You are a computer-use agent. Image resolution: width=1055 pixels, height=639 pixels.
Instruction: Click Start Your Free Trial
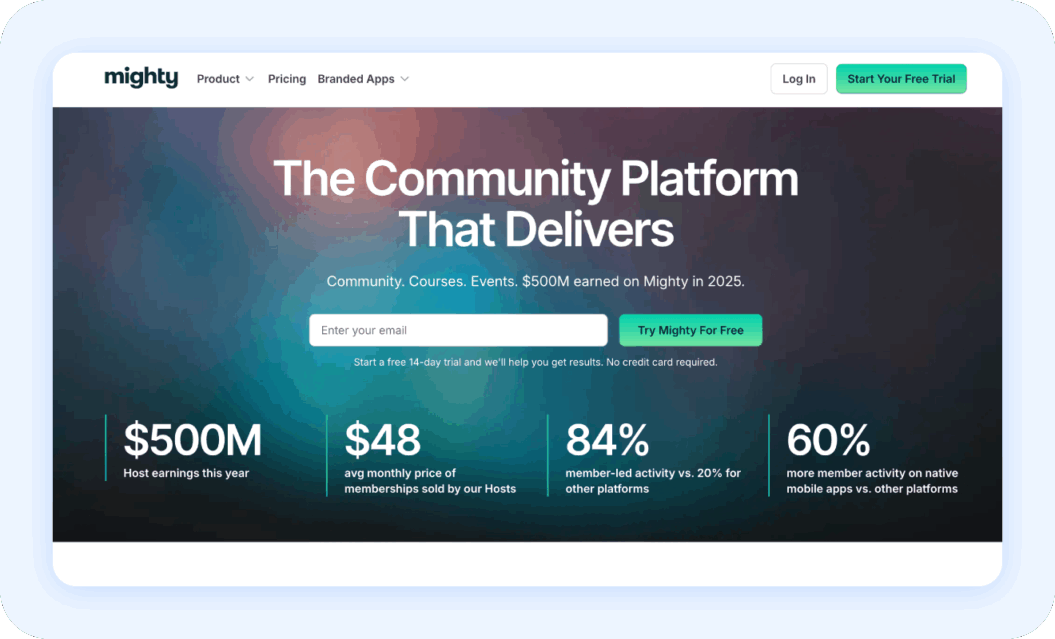point(901,78)
